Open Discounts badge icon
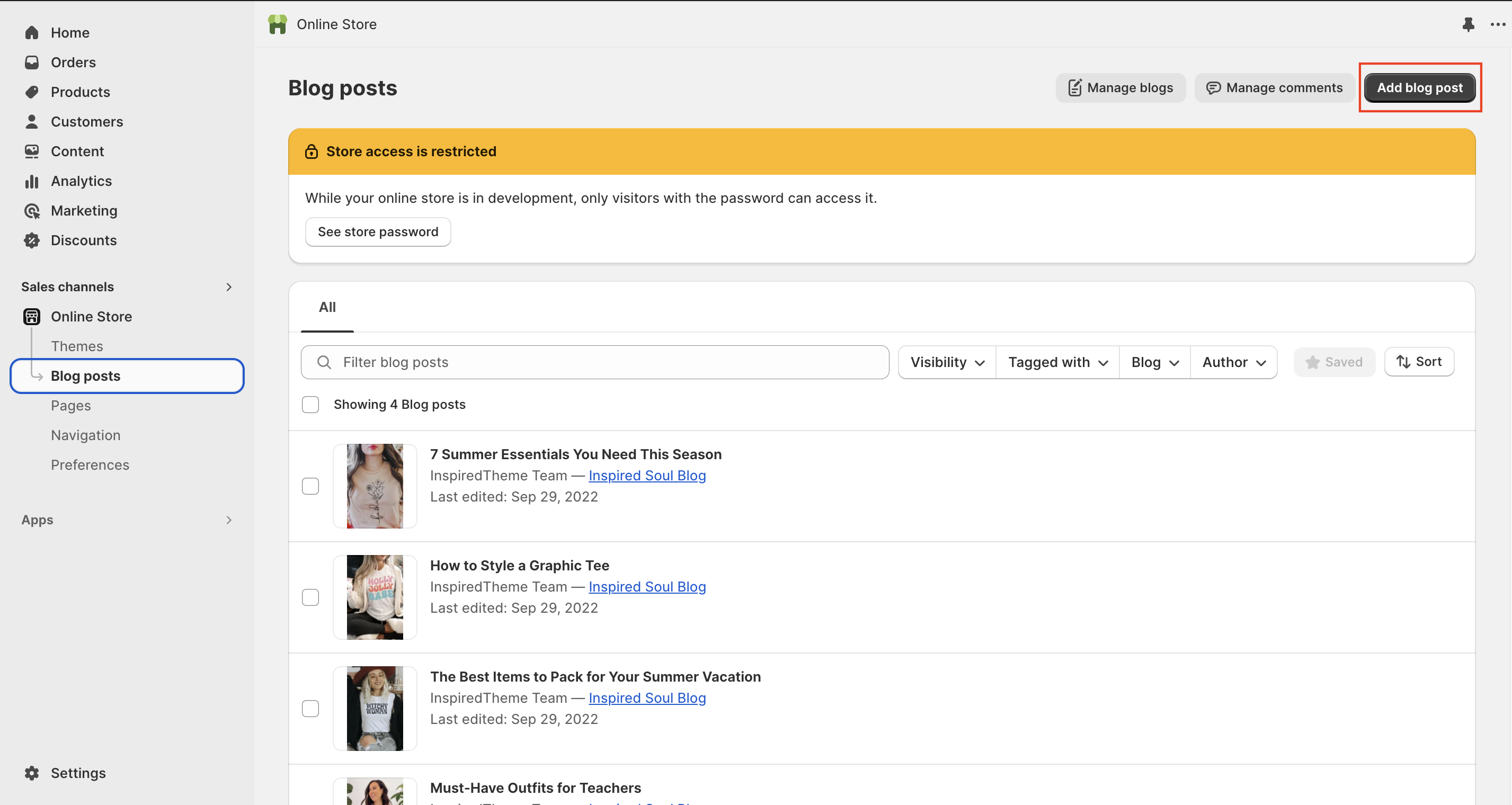Image resolution: width=1512 pixels, height=805 pixels. click(32, 240)
